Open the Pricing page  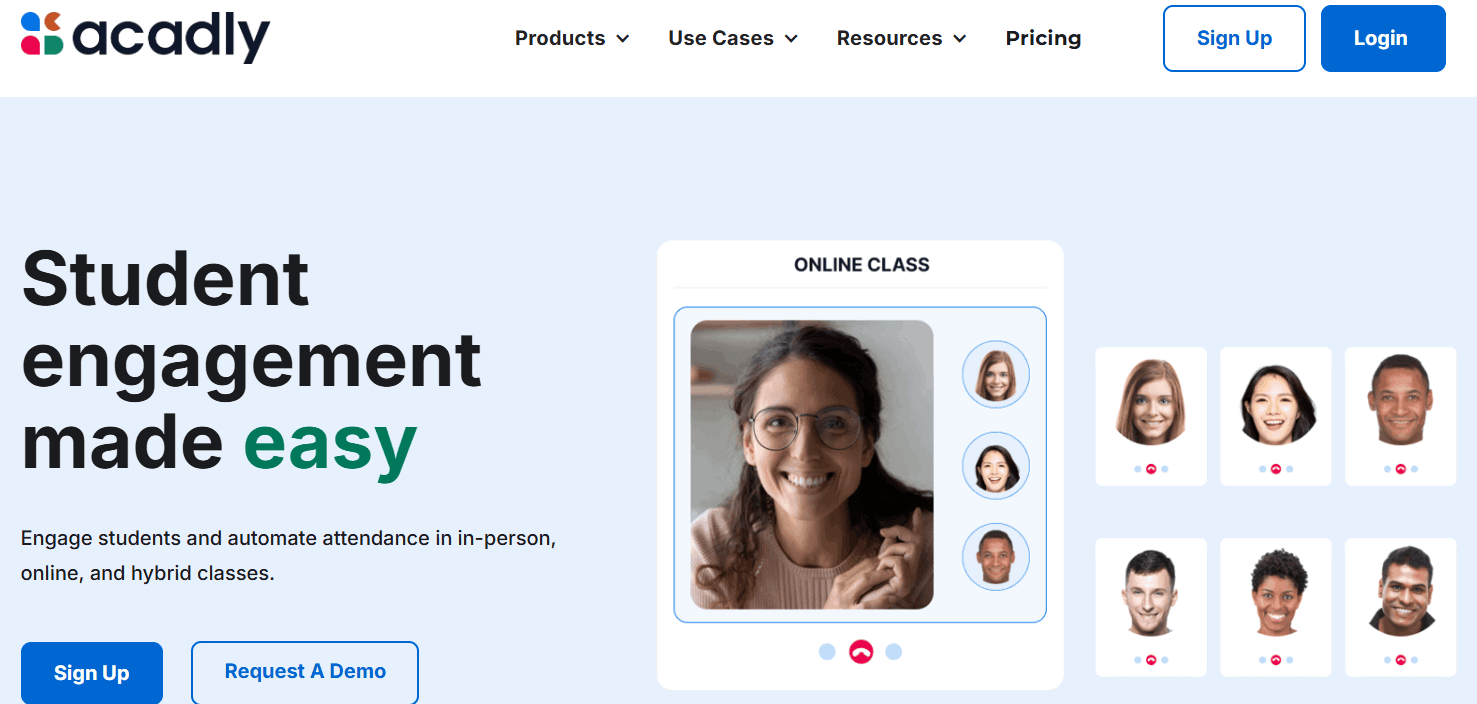coord(1043,38)
